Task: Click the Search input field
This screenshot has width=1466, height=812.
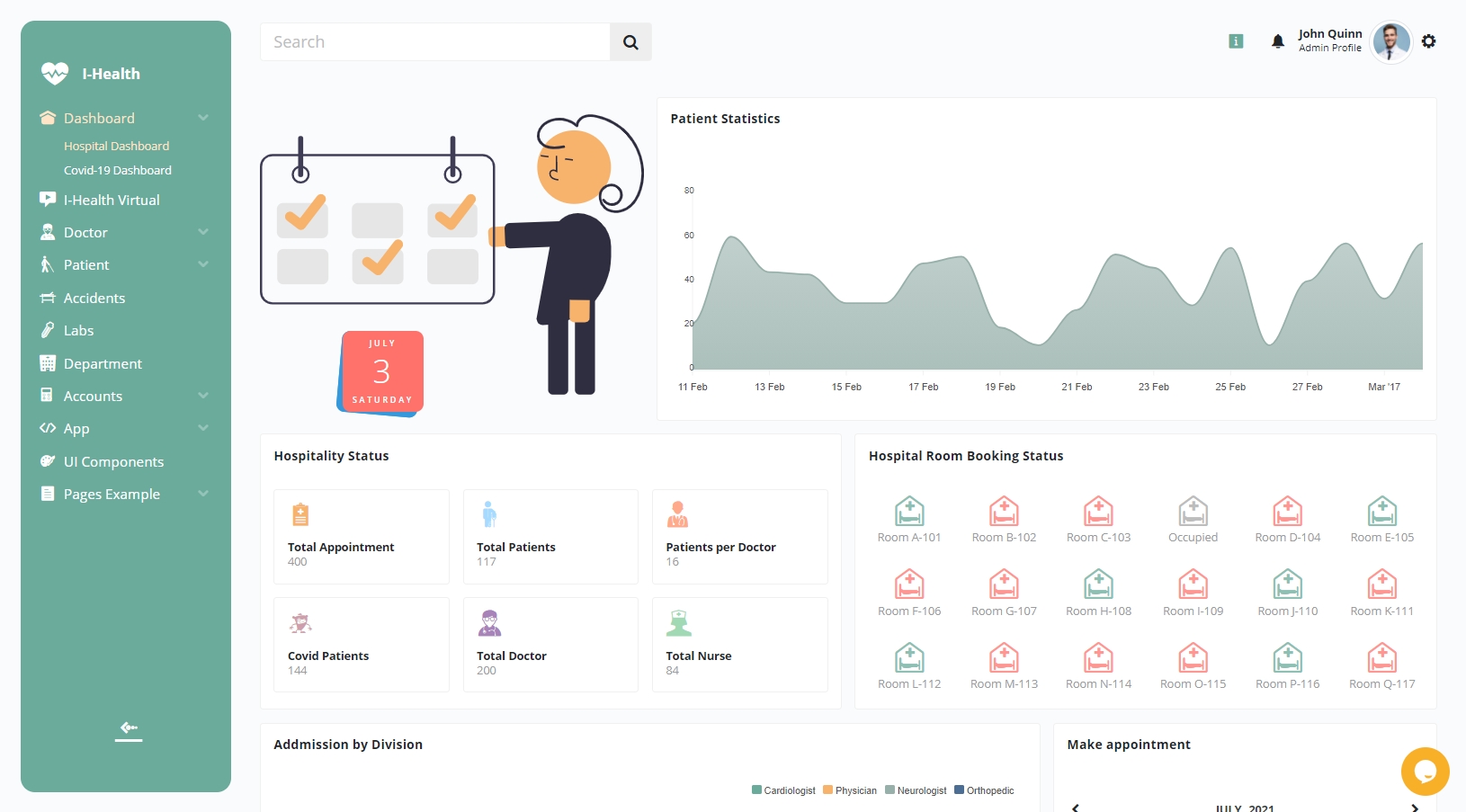Action: click(435, 42)
